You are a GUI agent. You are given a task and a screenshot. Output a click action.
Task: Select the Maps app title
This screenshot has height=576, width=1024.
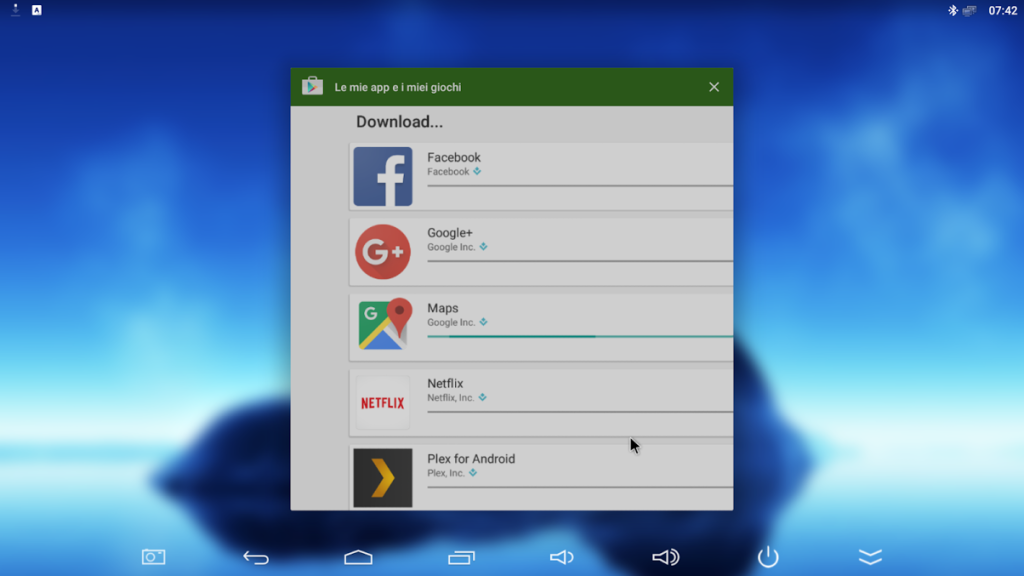(443, 308)
